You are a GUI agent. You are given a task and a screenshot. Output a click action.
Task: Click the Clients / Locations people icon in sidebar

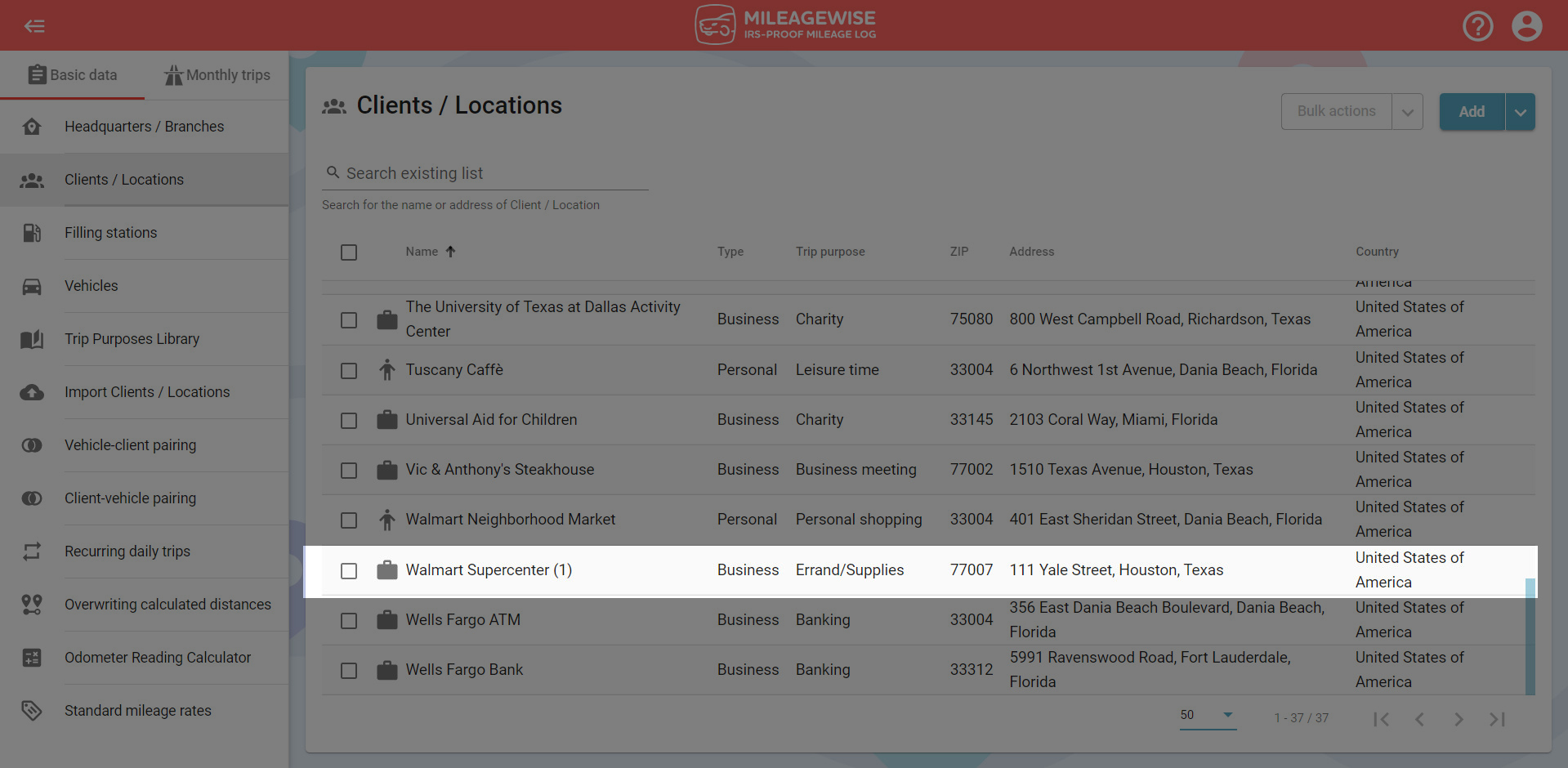point(32,180)
